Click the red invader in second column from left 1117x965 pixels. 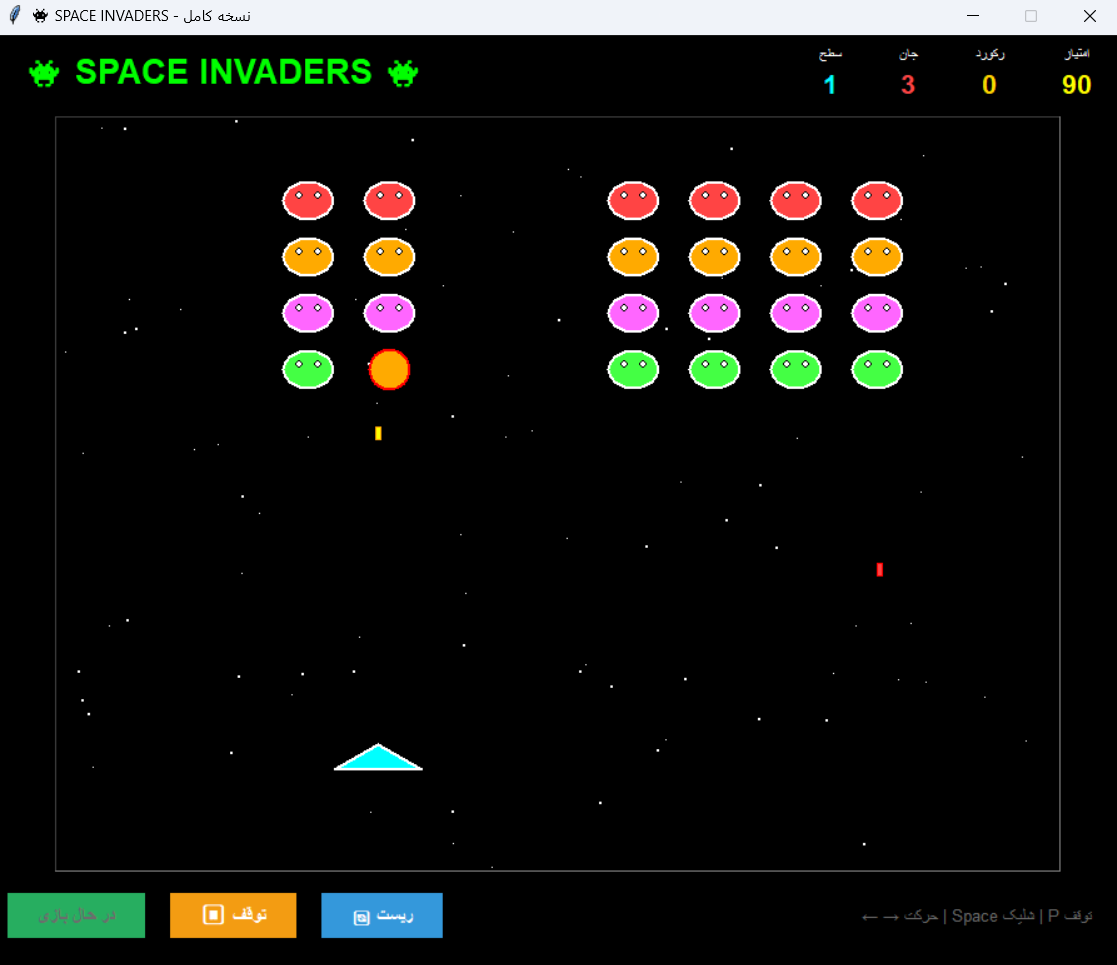(x=390, y=200)
